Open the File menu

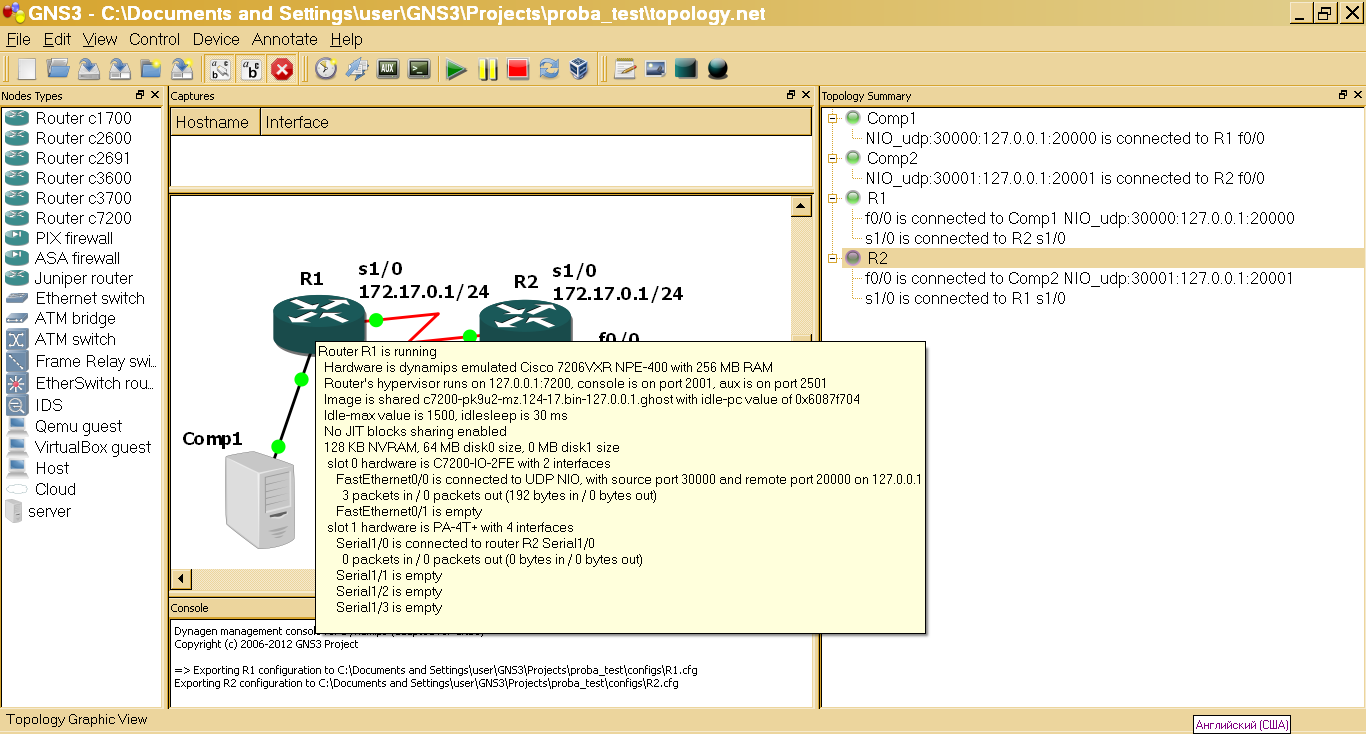tap(18, 39)
